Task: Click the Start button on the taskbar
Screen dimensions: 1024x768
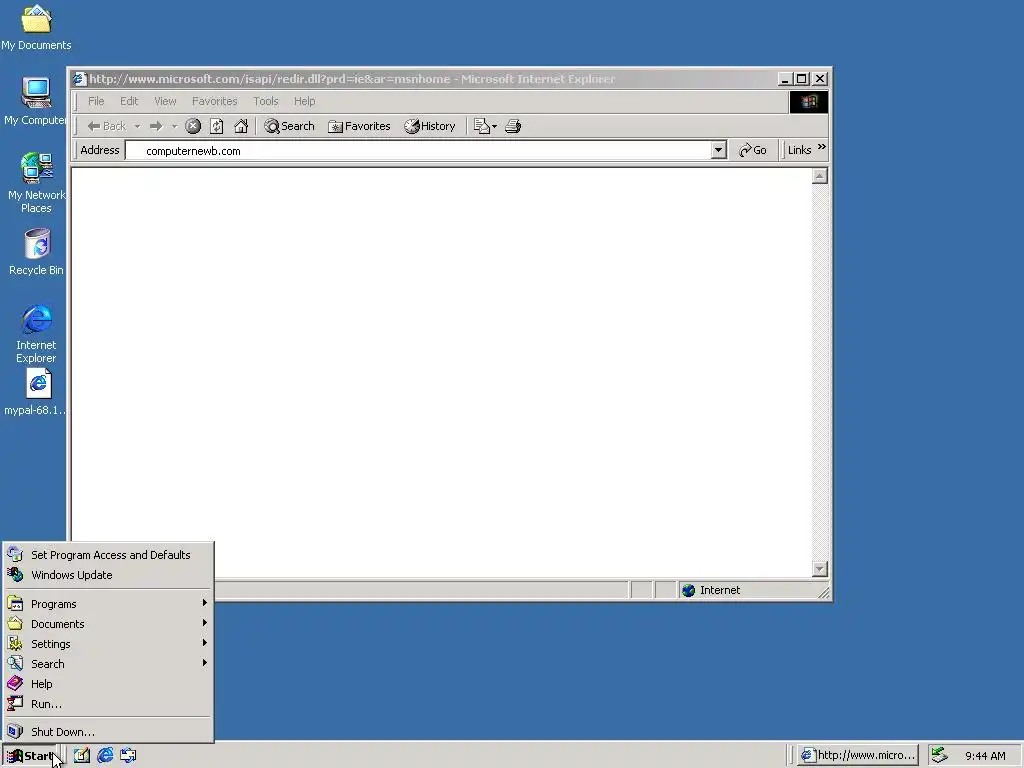Action: tap(31, 756)
